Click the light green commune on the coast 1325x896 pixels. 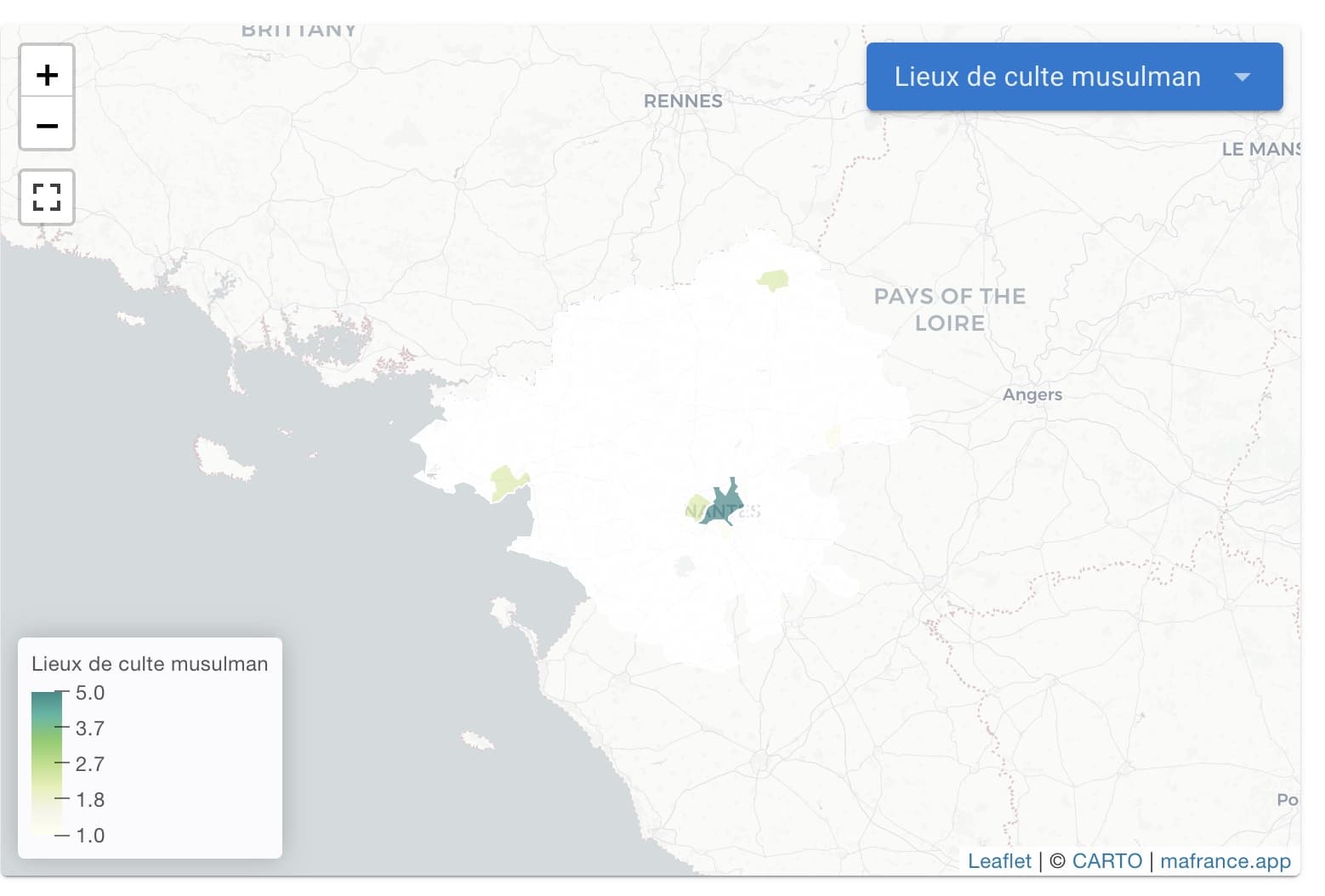506,483
